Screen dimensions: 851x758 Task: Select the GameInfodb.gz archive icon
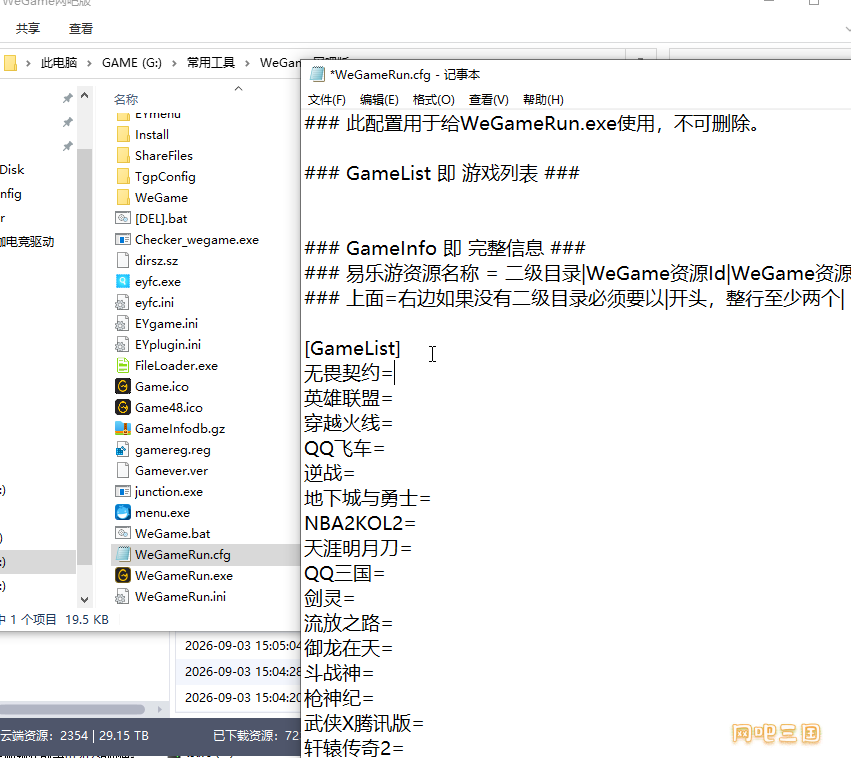tap(123, 429)
